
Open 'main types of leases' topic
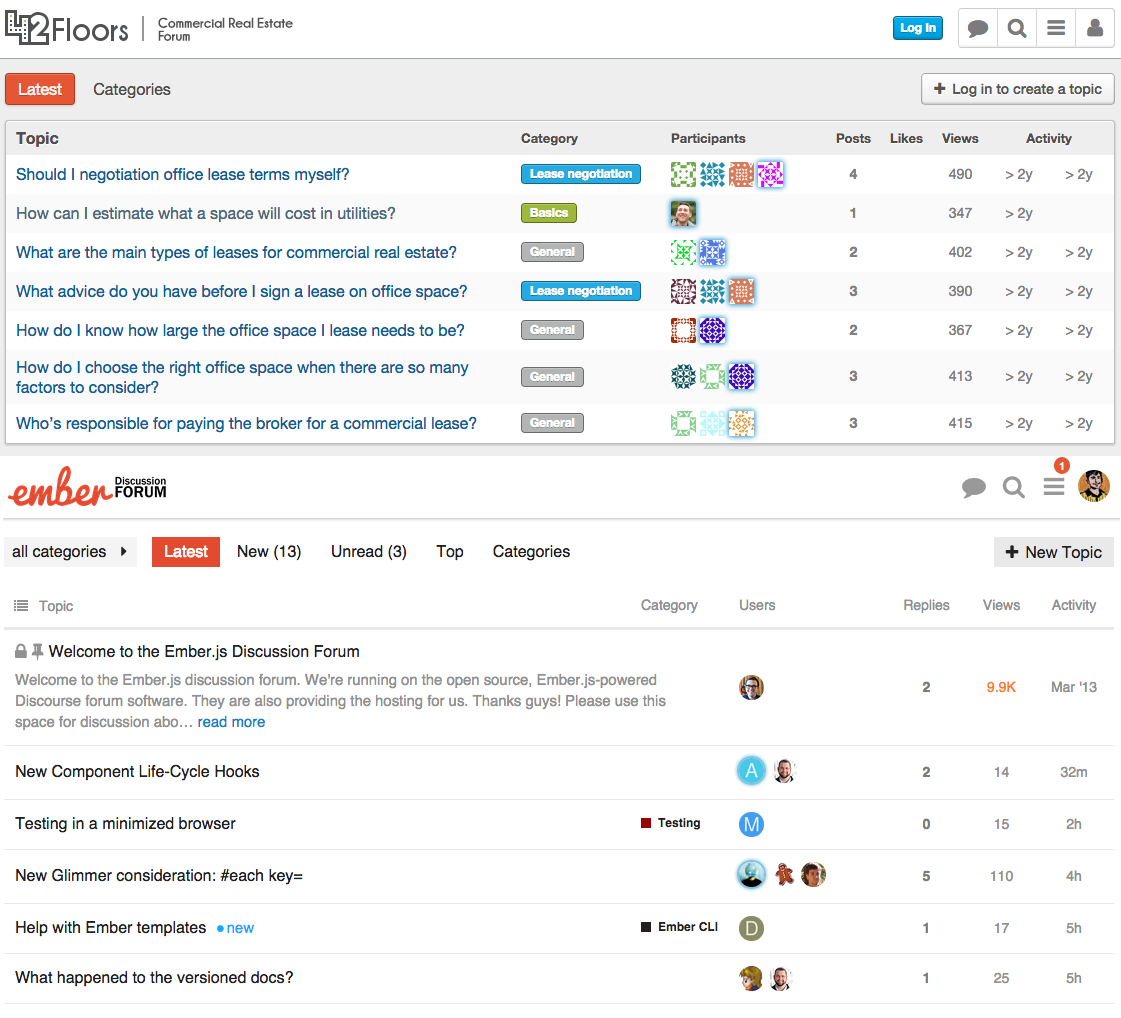(236, 252)
